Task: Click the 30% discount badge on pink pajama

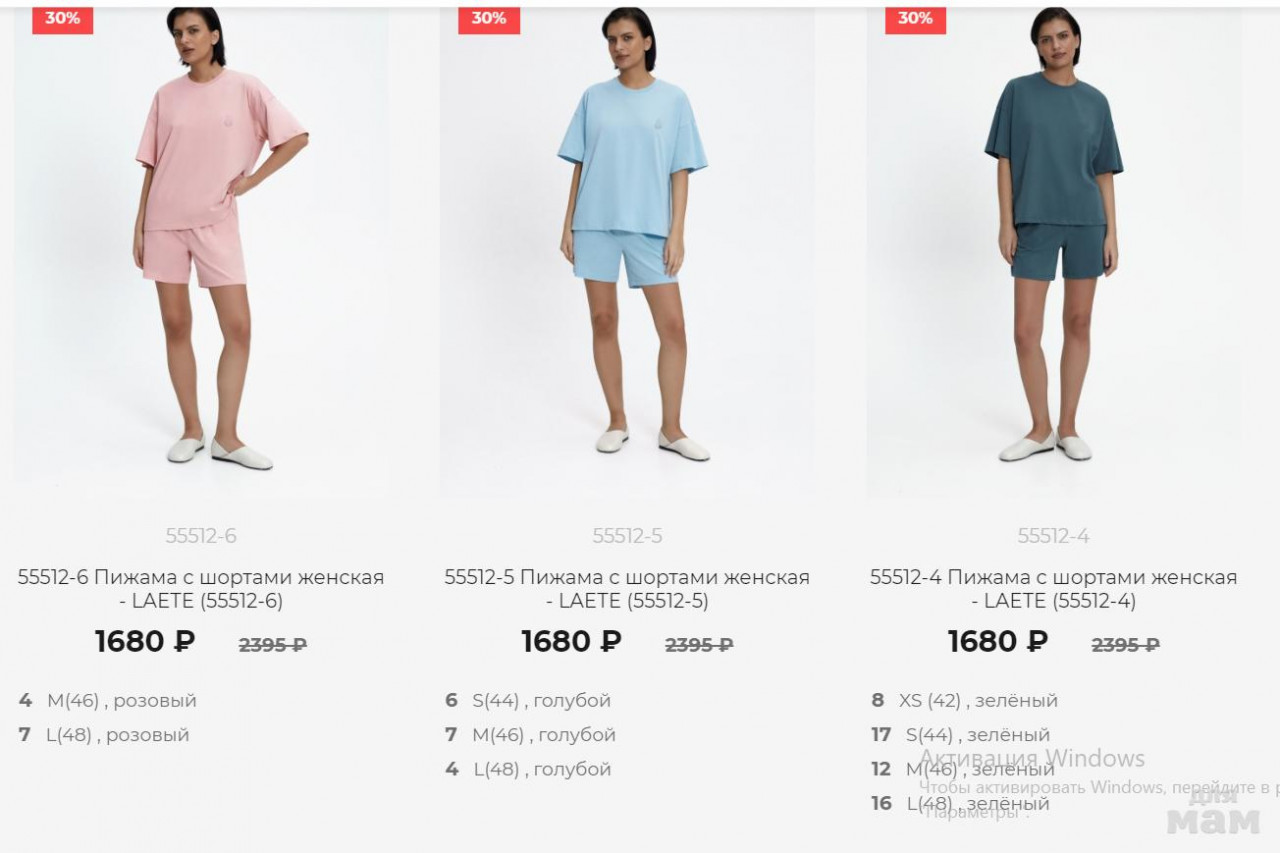Action: [62, 19]
